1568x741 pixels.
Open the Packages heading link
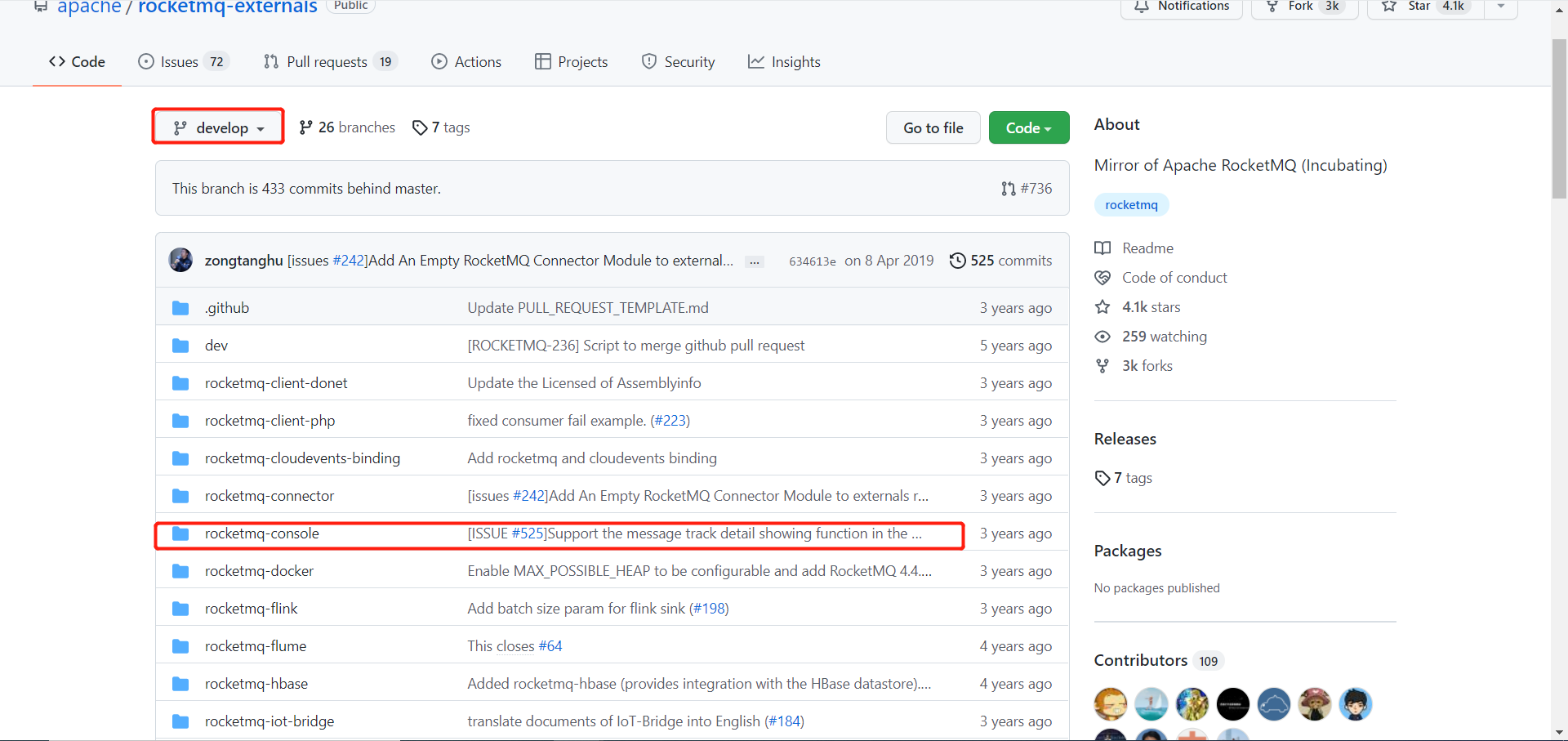point(1128,551)
